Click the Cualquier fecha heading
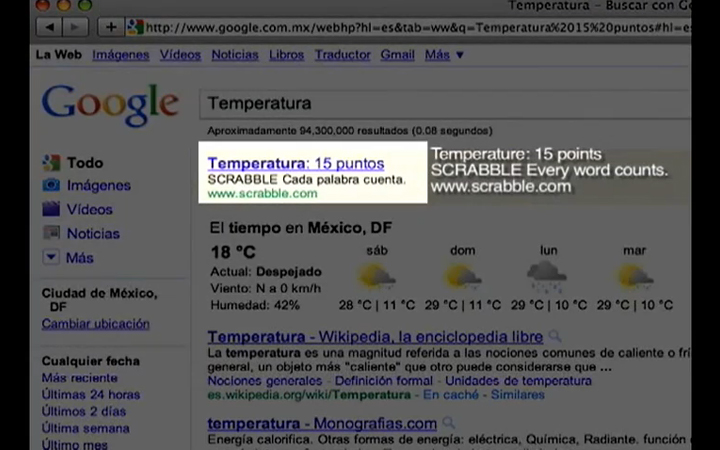This screenshot has width=720, height=450. click(90, 361)
